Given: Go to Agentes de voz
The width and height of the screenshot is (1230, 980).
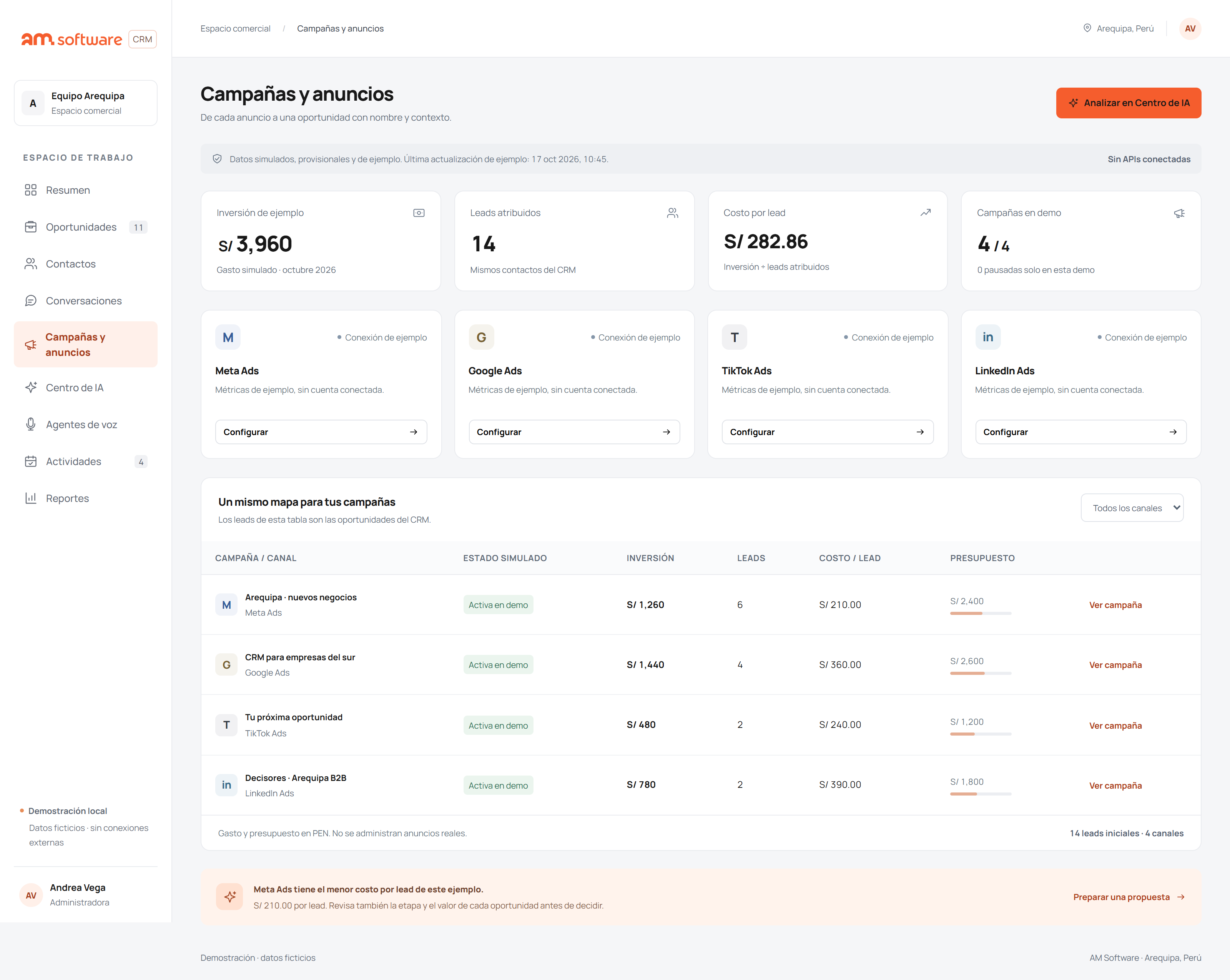Looking at the screenshot, I should click(x=86, y=424).
